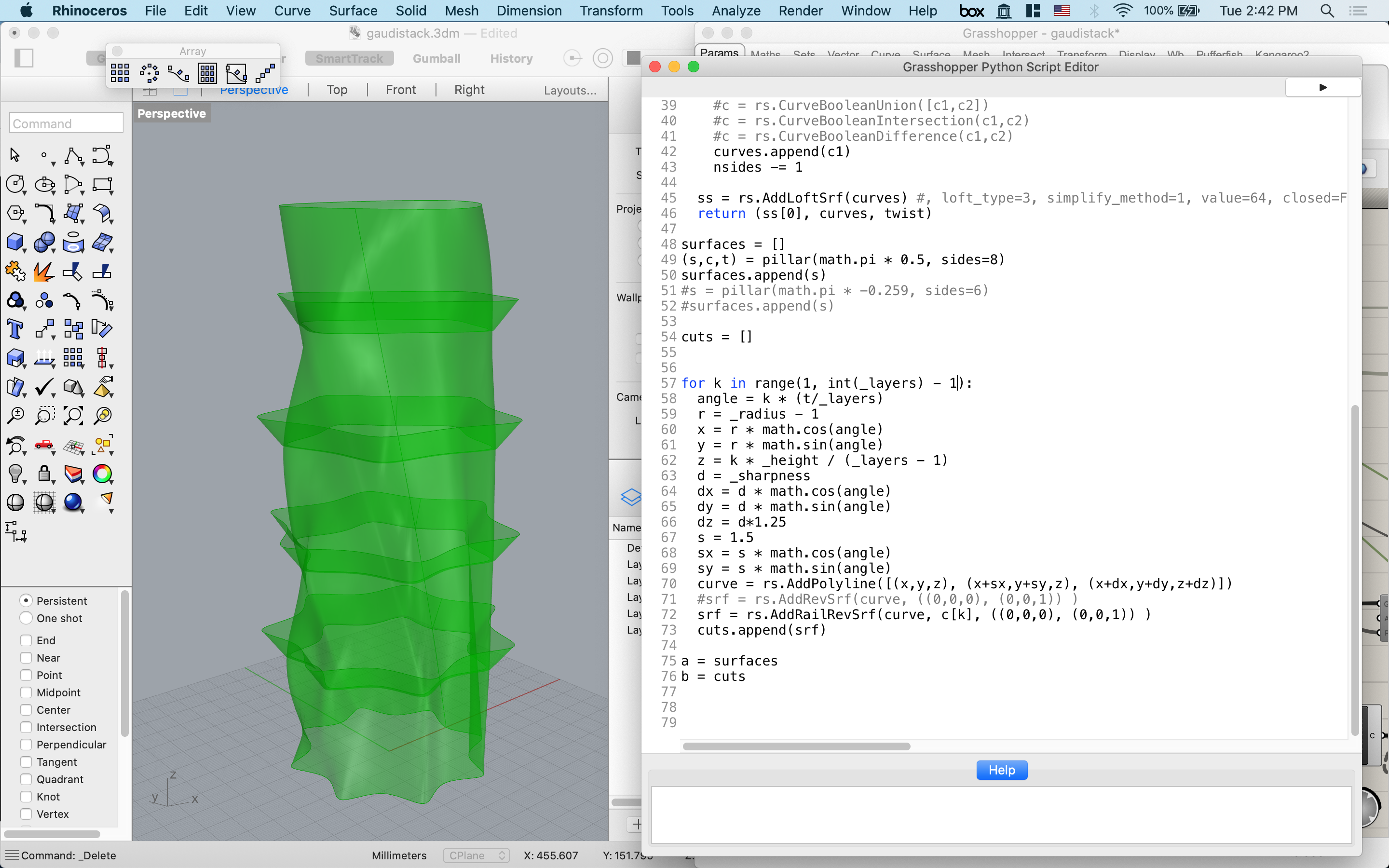1389x868 pixels.
Task: Click the SmartTrack toggle button
Action: 349,58
